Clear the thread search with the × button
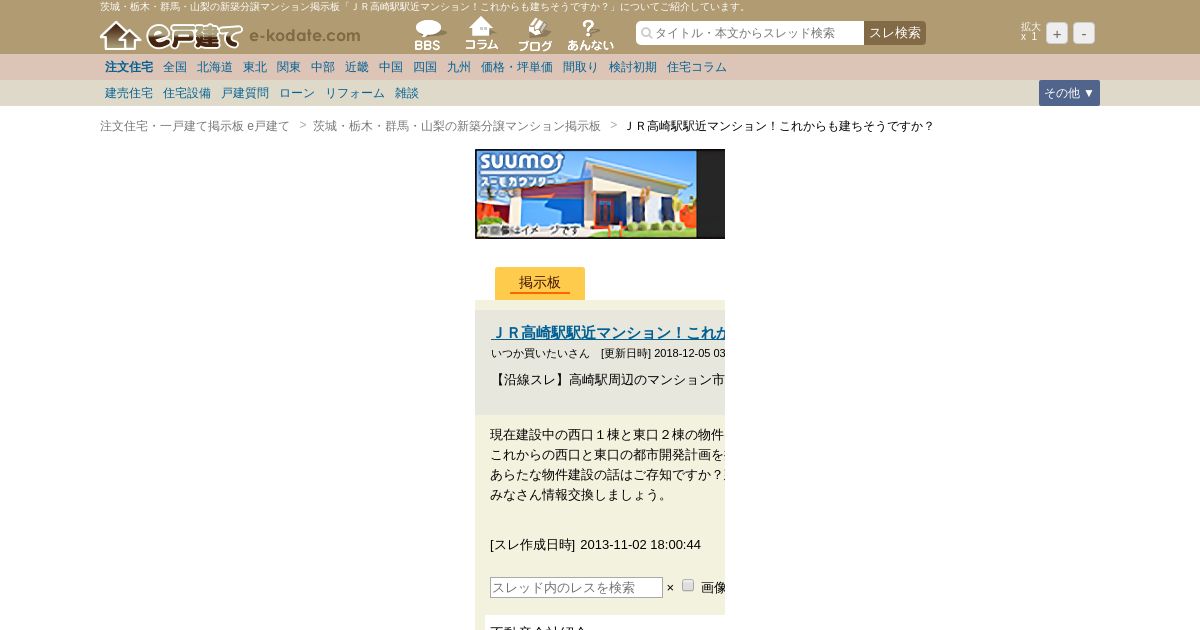This screenshot has height=630, width=1200. (x=670, y=588)
